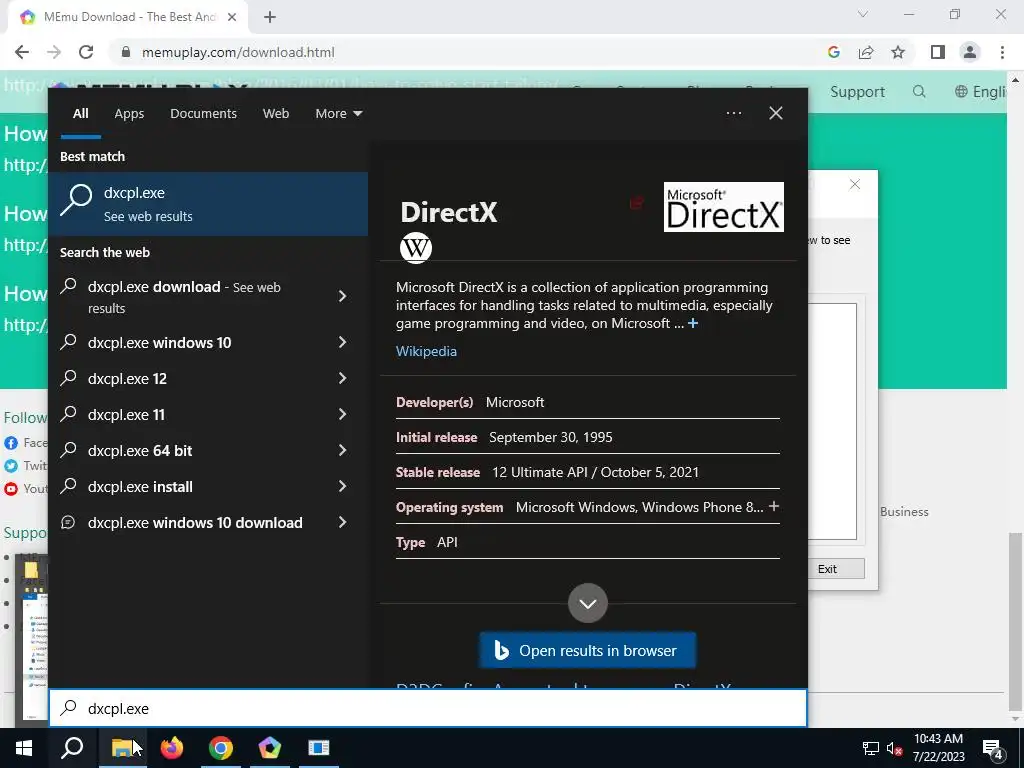Click the Windows Start button
Image resolution: width=1024 pixels, height=768 pixels.
pos(24,748)
